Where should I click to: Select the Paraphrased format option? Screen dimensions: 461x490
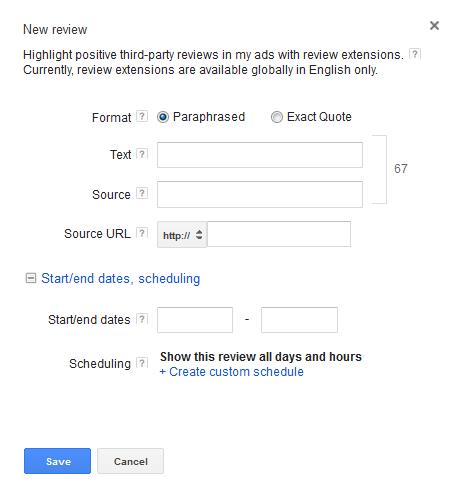[x=163, y=117]
